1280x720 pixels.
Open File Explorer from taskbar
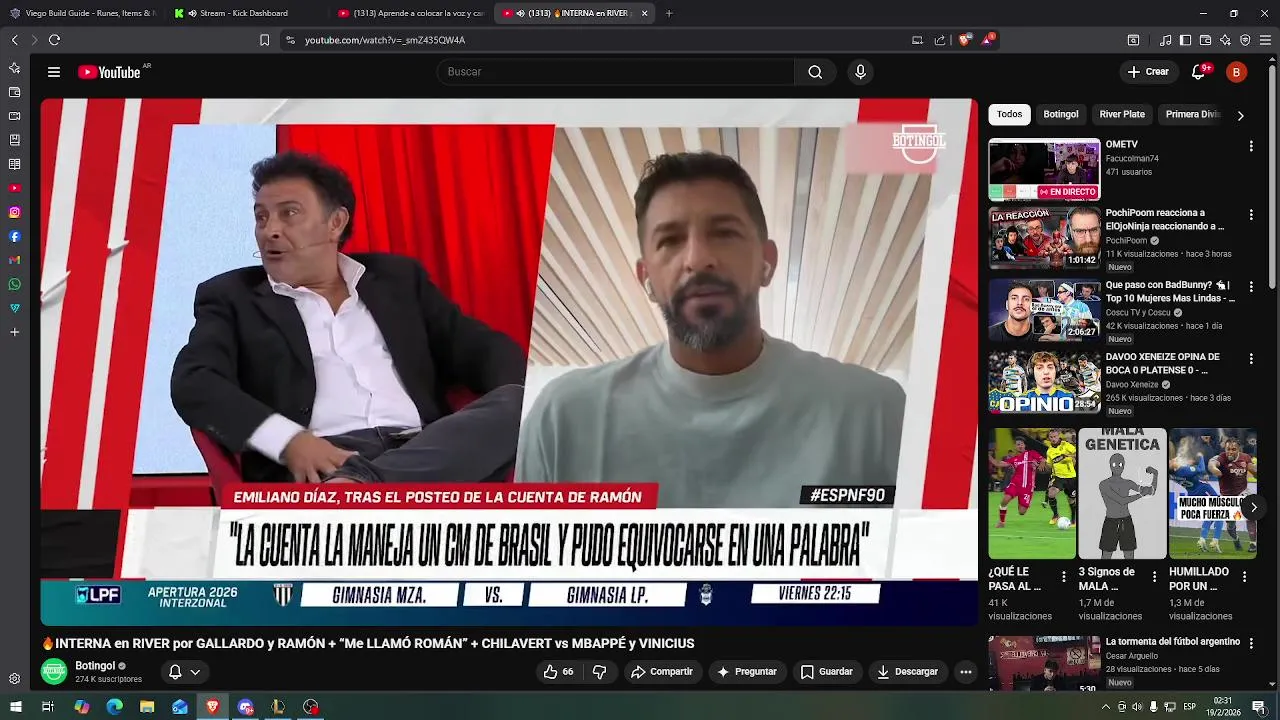[x=147, y=707]
